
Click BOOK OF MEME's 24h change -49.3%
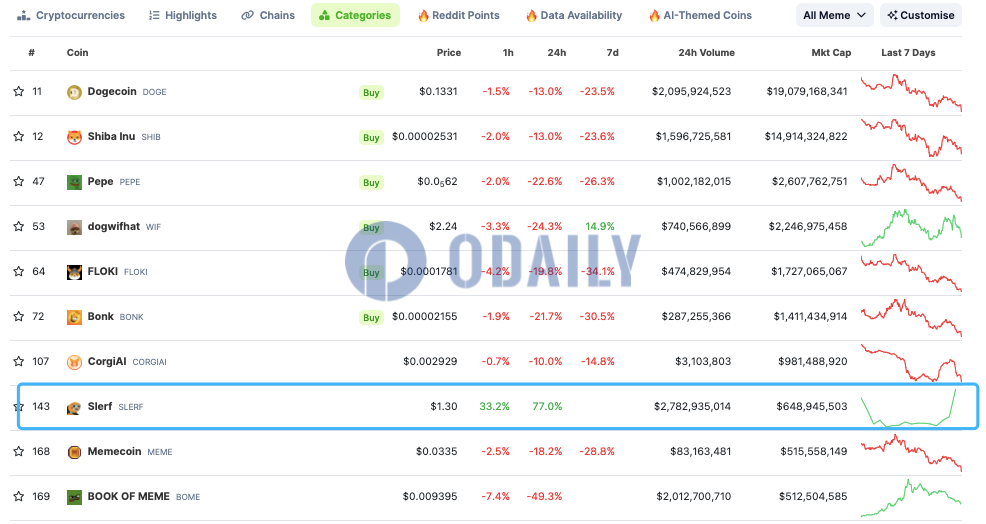545,496
